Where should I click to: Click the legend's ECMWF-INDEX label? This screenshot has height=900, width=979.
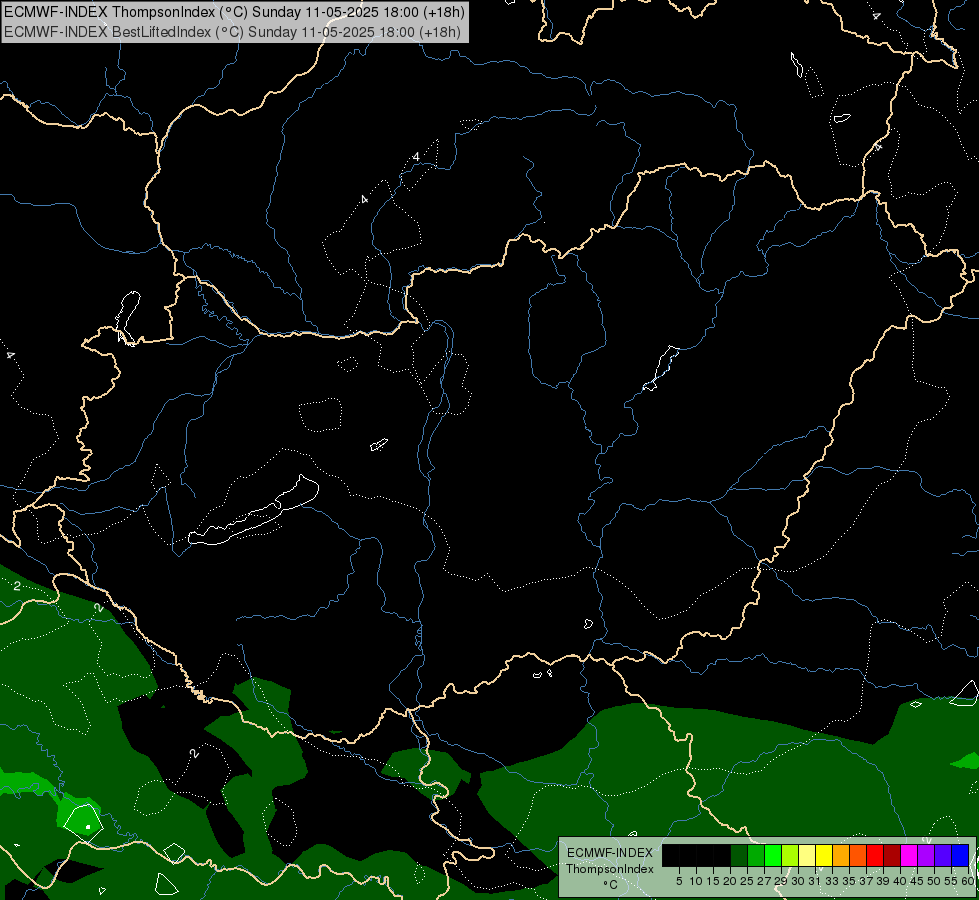click(609, 853)
